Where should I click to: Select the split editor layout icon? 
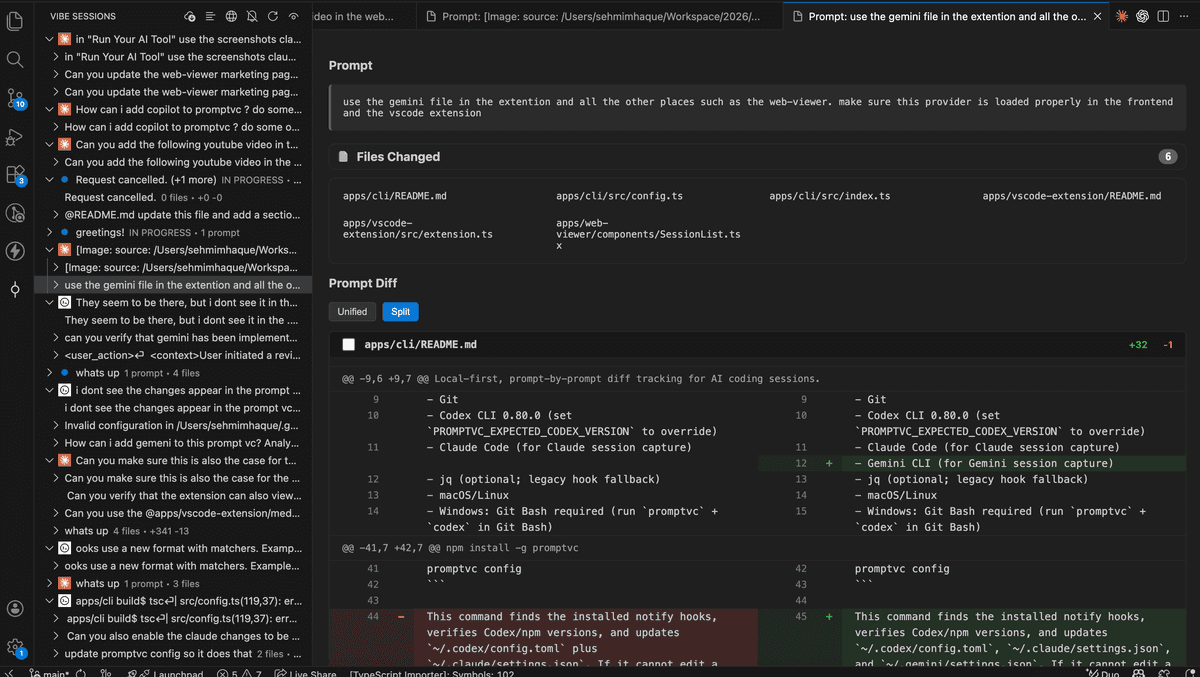tap(1163, 16)
